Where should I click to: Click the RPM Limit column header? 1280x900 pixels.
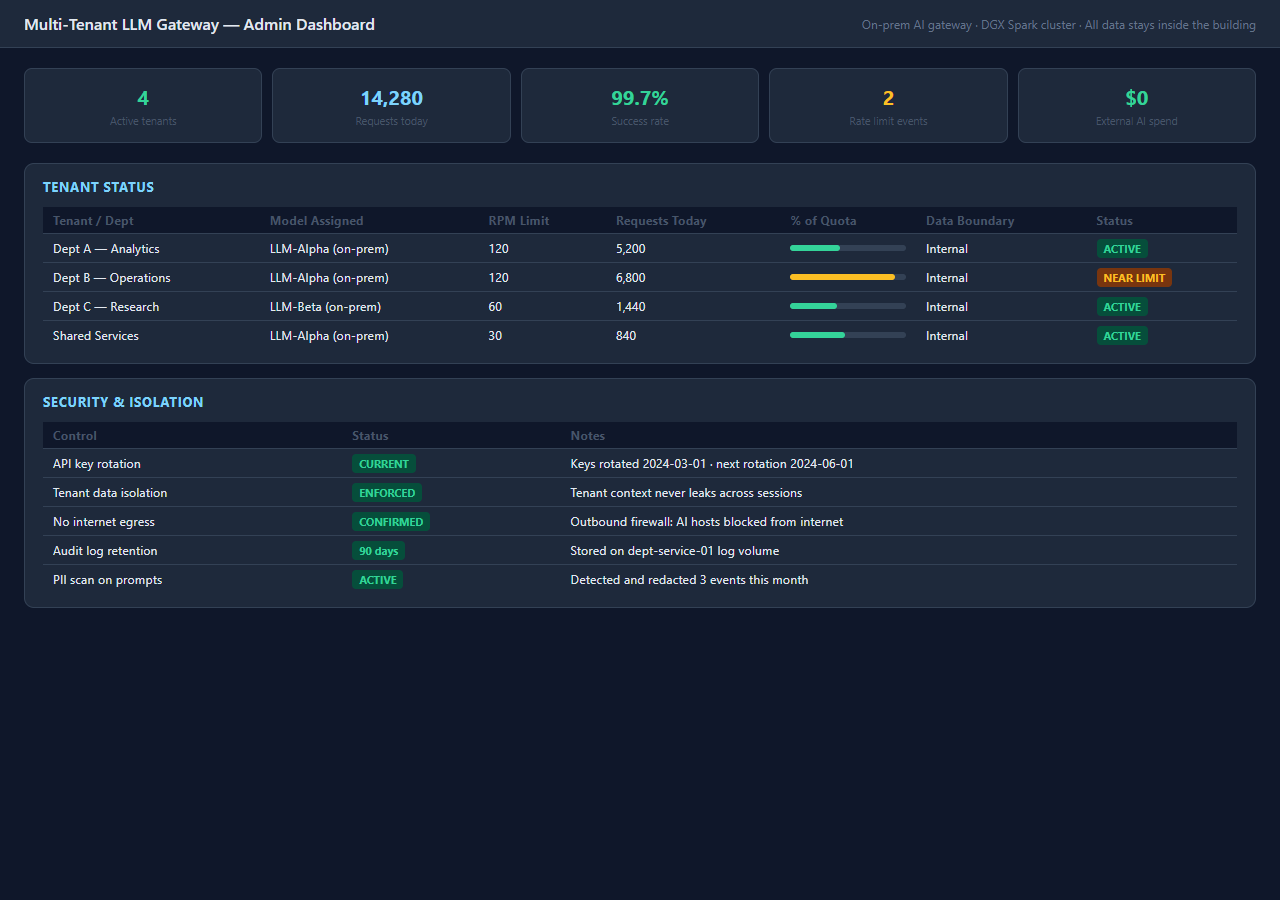tap(519, 221)
